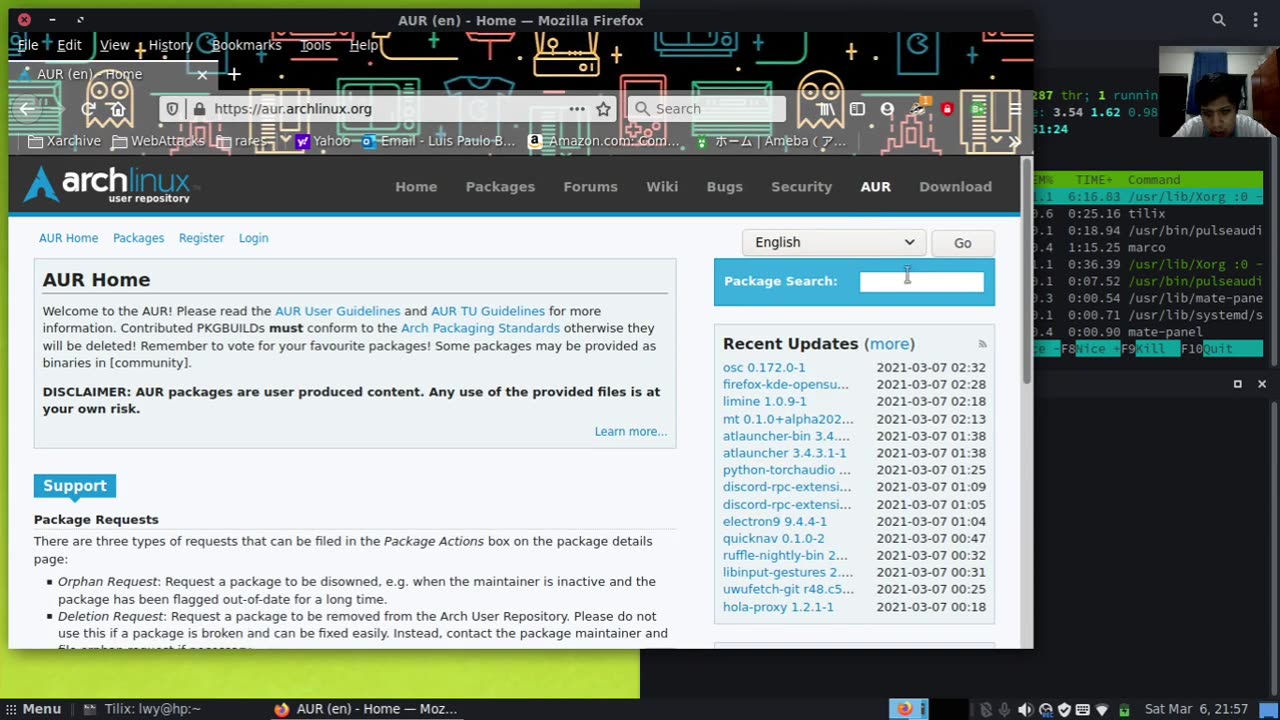Click the tracking protection shield icon
The width and height of the screenshot is (1280, 720).
coord(172,109)
